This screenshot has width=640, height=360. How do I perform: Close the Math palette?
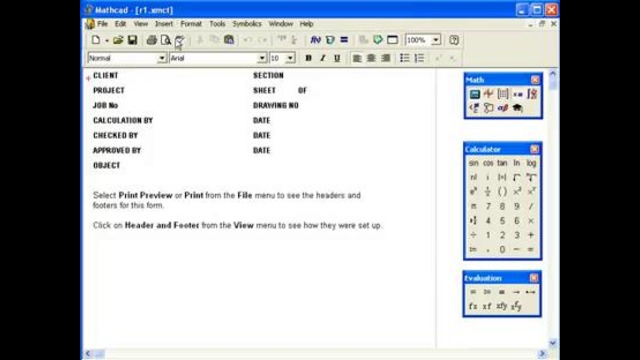pos(535,80)
